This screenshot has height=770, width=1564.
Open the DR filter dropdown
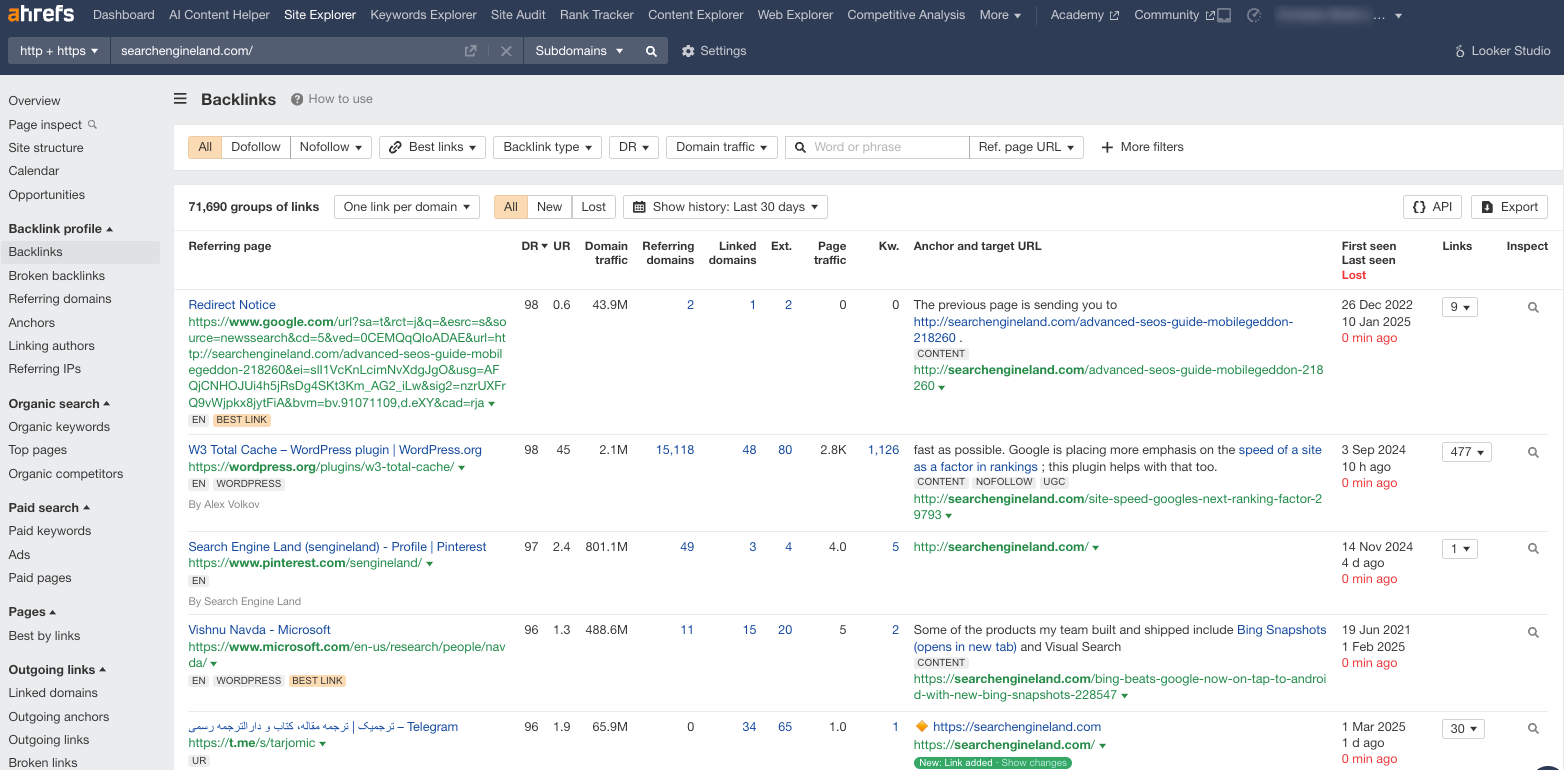634,147
